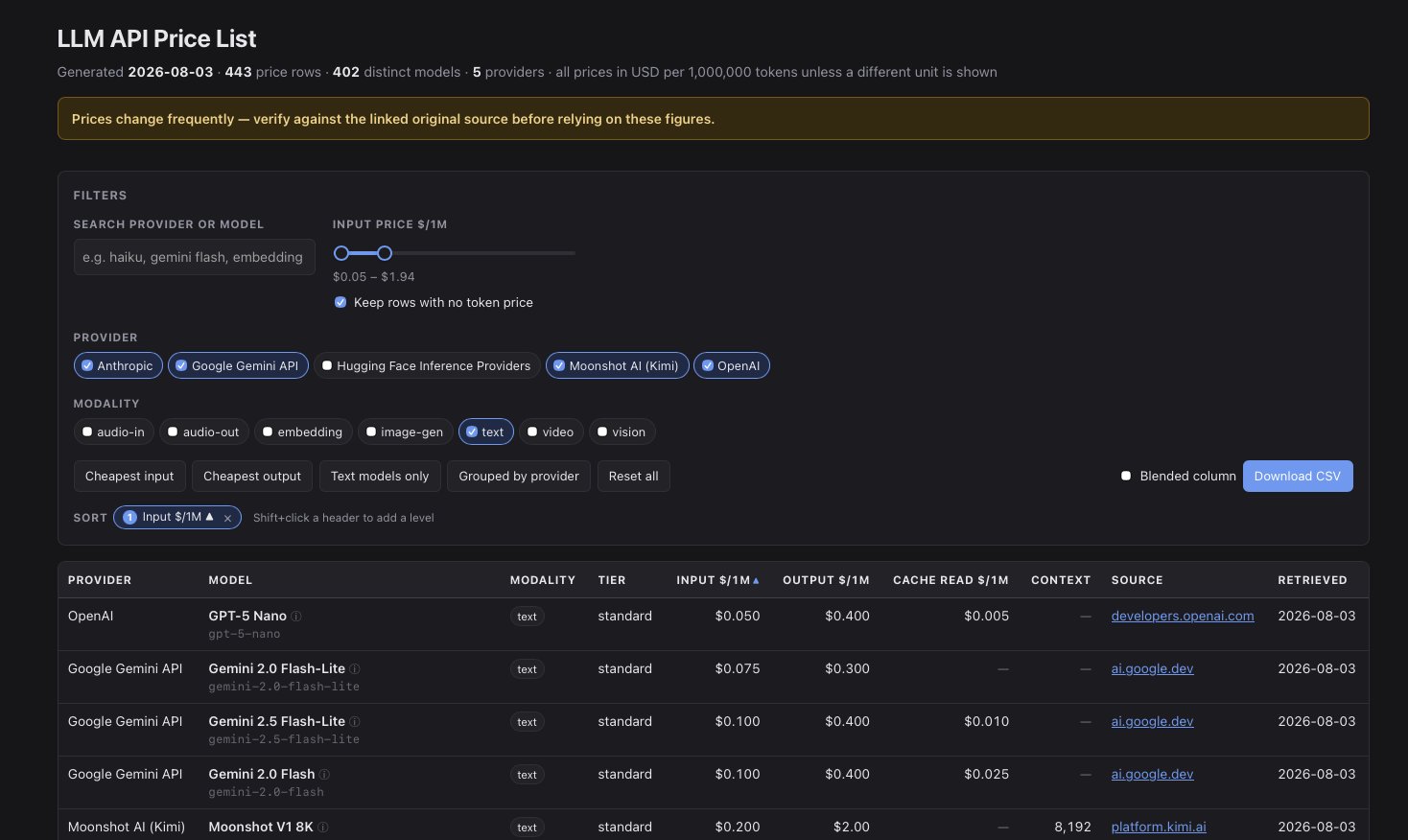This screenshot has height=840, width=1408.
Task: Enable the Blended column checkbox
Action: point(1126,476)
